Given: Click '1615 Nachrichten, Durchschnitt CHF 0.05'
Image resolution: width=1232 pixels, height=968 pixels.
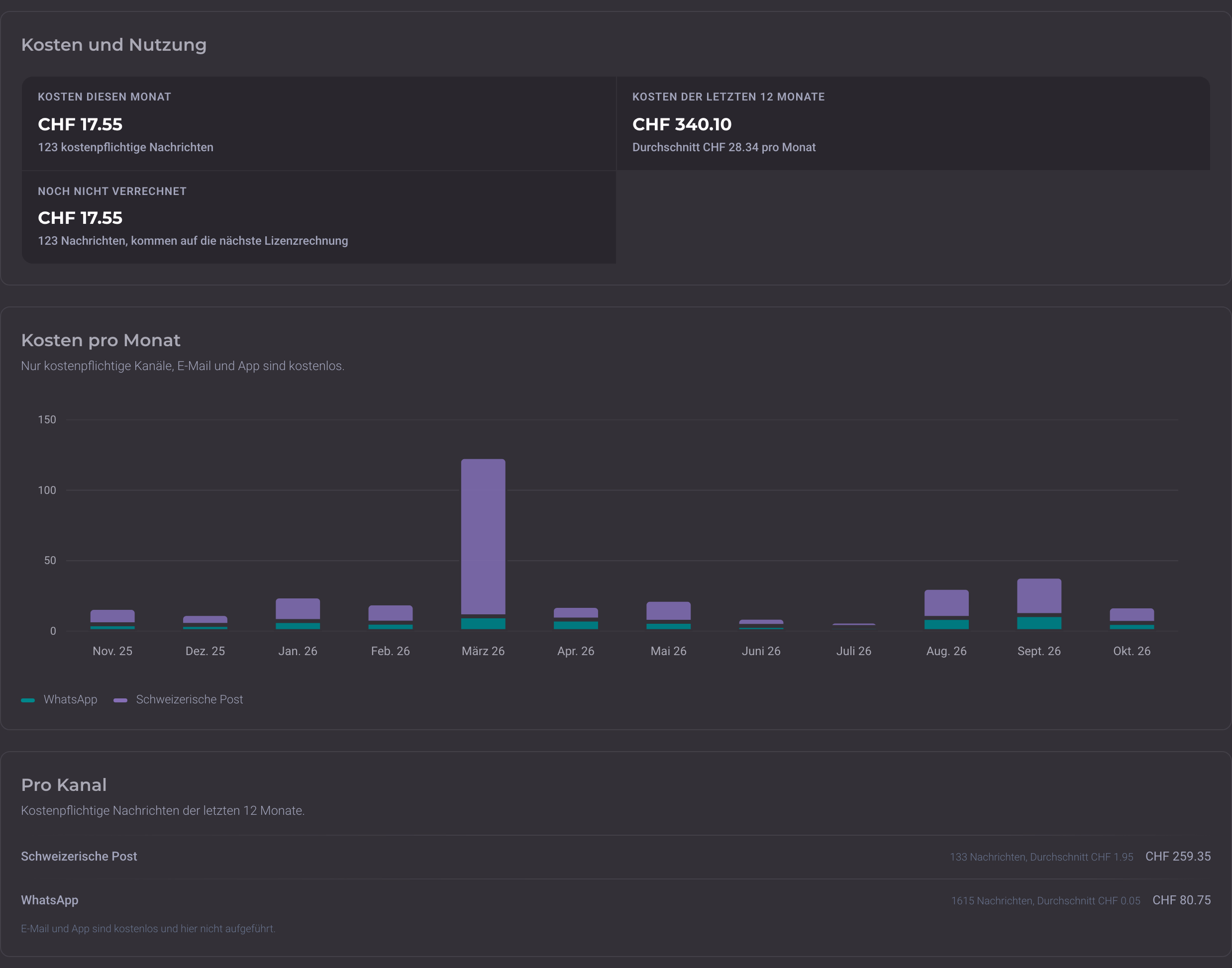Looking at the screenshot, I should coord(1045,900).
